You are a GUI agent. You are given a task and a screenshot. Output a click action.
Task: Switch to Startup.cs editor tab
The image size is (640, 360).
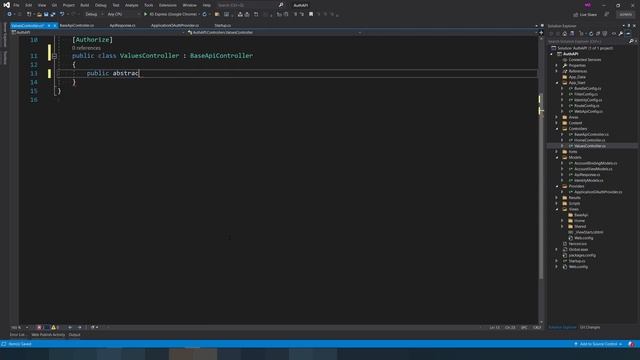(x=223, y=25)
